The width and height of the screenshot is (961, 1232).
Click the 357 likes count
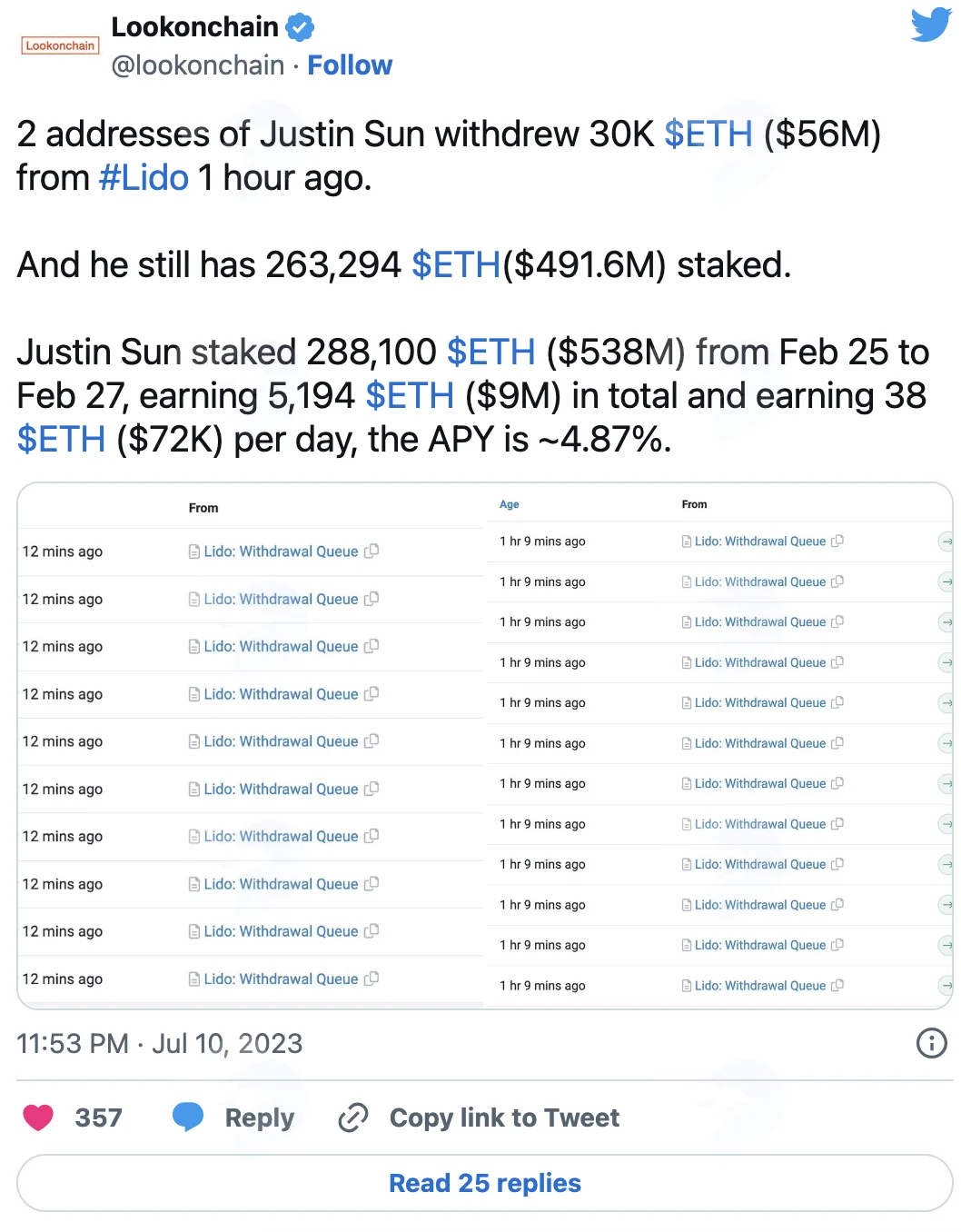98,1118
